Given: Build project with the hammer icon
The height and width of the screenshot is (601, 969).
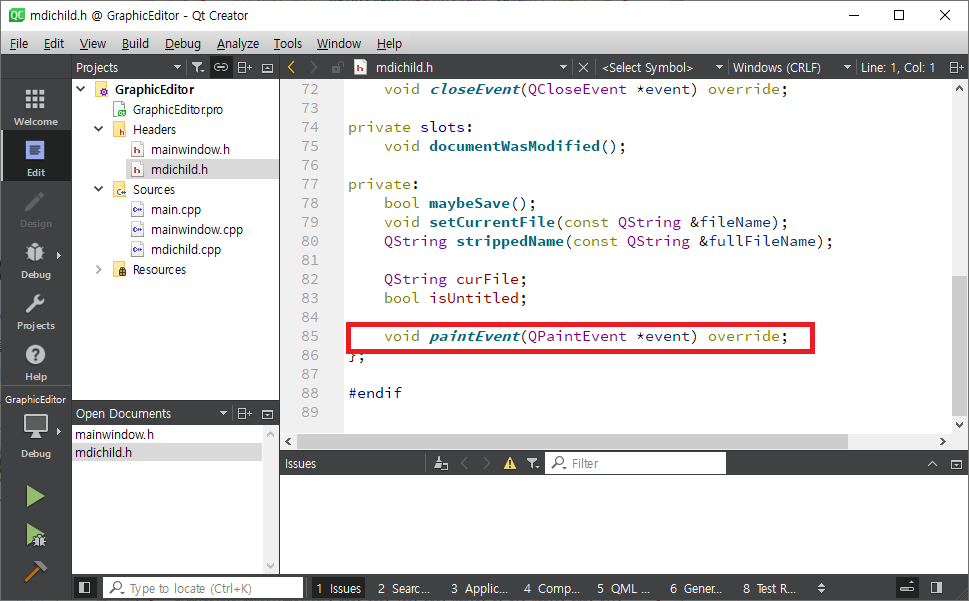Looking at the screenshot, I should tap(35, 571).
